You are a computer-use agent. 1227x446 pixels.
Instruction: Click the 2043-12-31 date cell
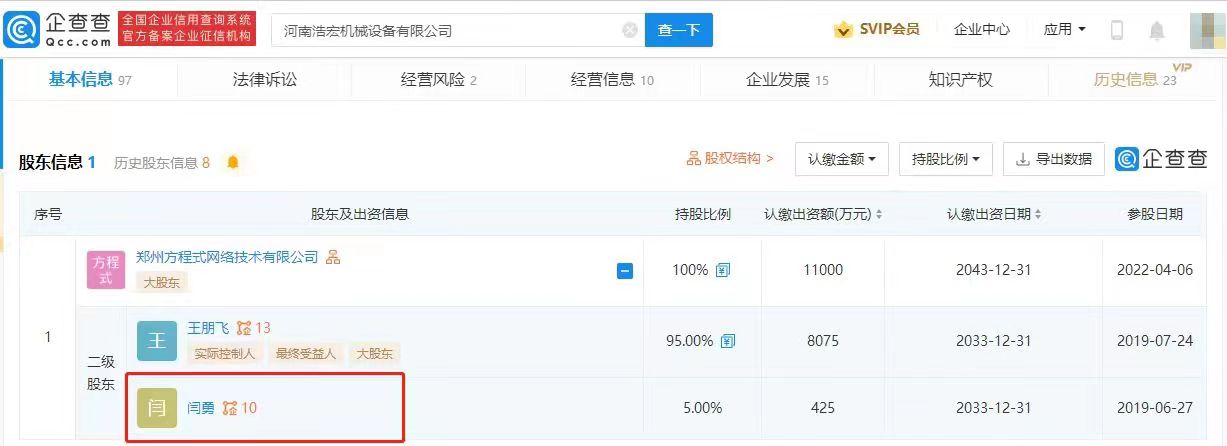(994, 270)
